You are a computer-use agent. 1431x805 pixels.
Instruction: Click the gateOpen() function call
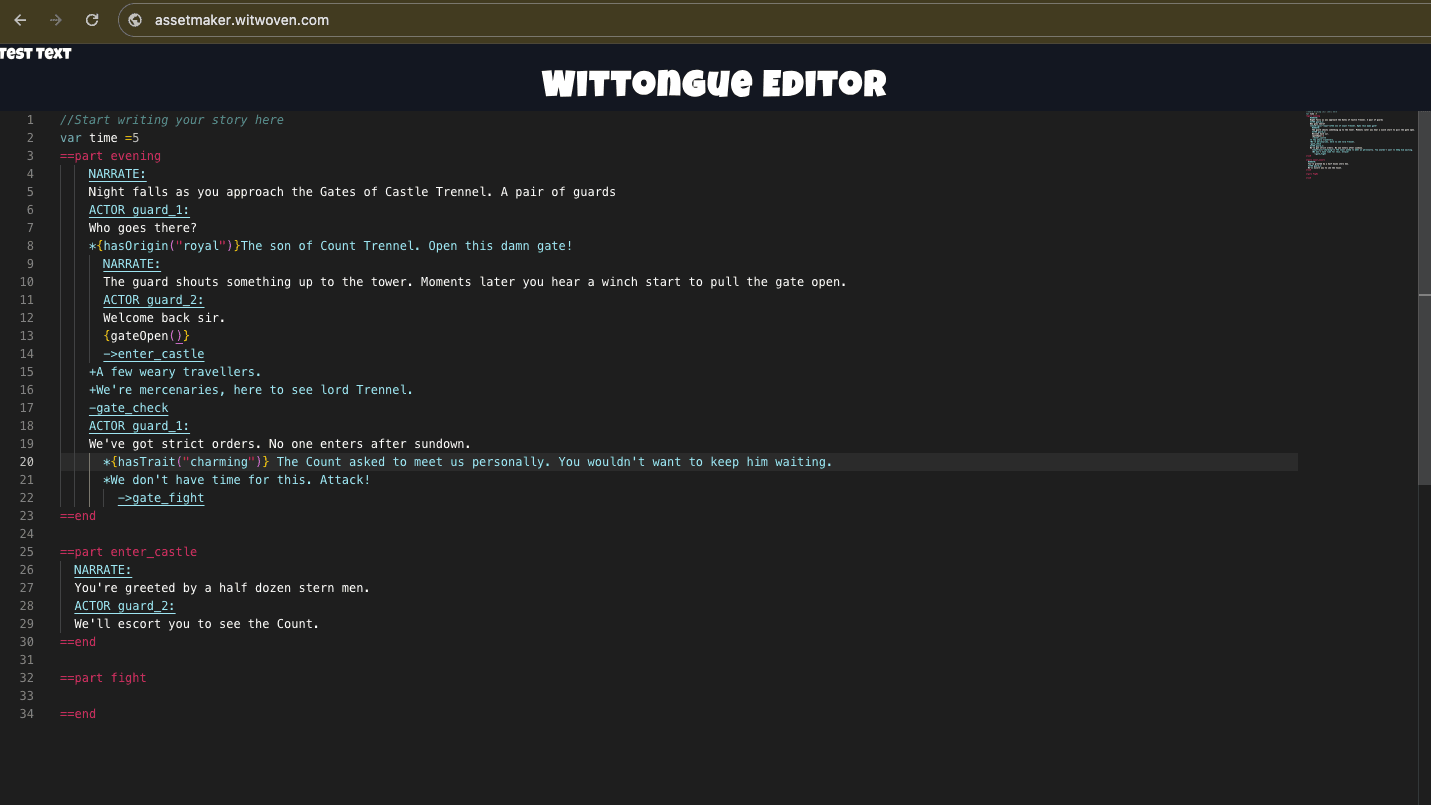point(145,335)
